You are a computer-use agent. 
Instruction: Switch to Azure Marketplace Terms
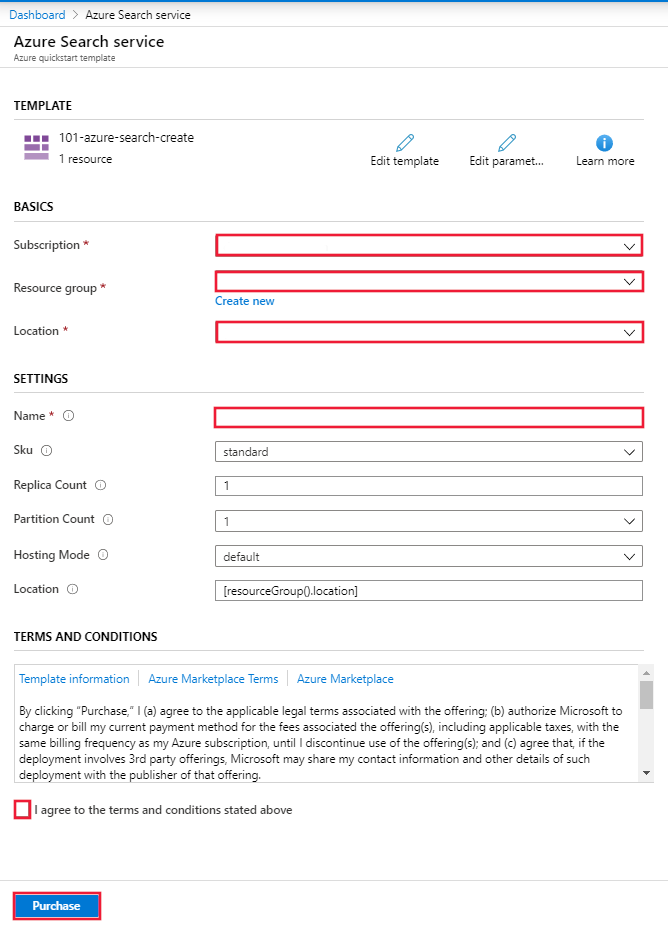click(x=213, y=678)
